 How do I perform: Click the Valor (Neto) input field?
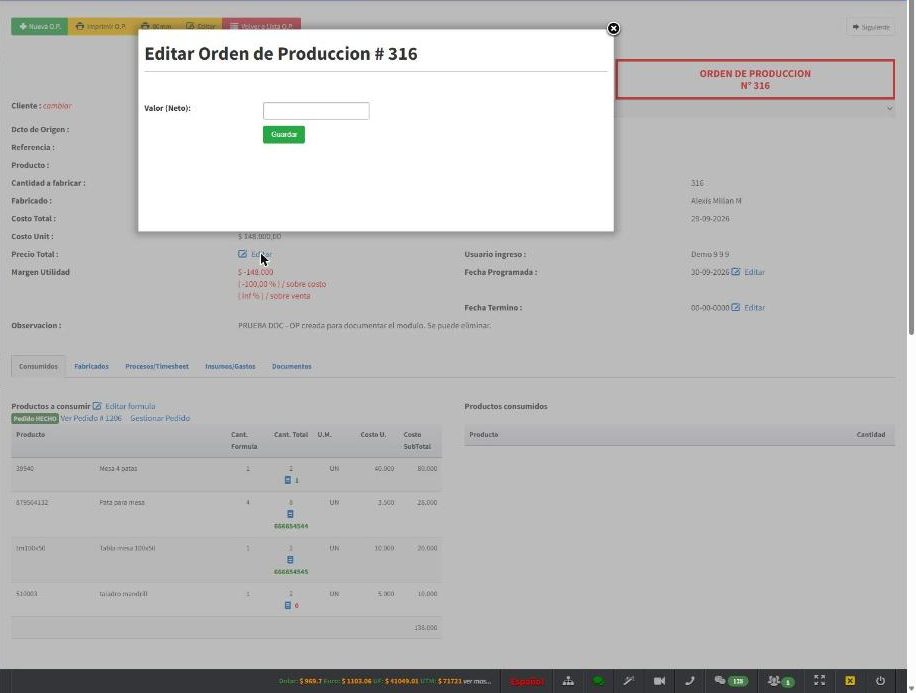tap(316, 111)
